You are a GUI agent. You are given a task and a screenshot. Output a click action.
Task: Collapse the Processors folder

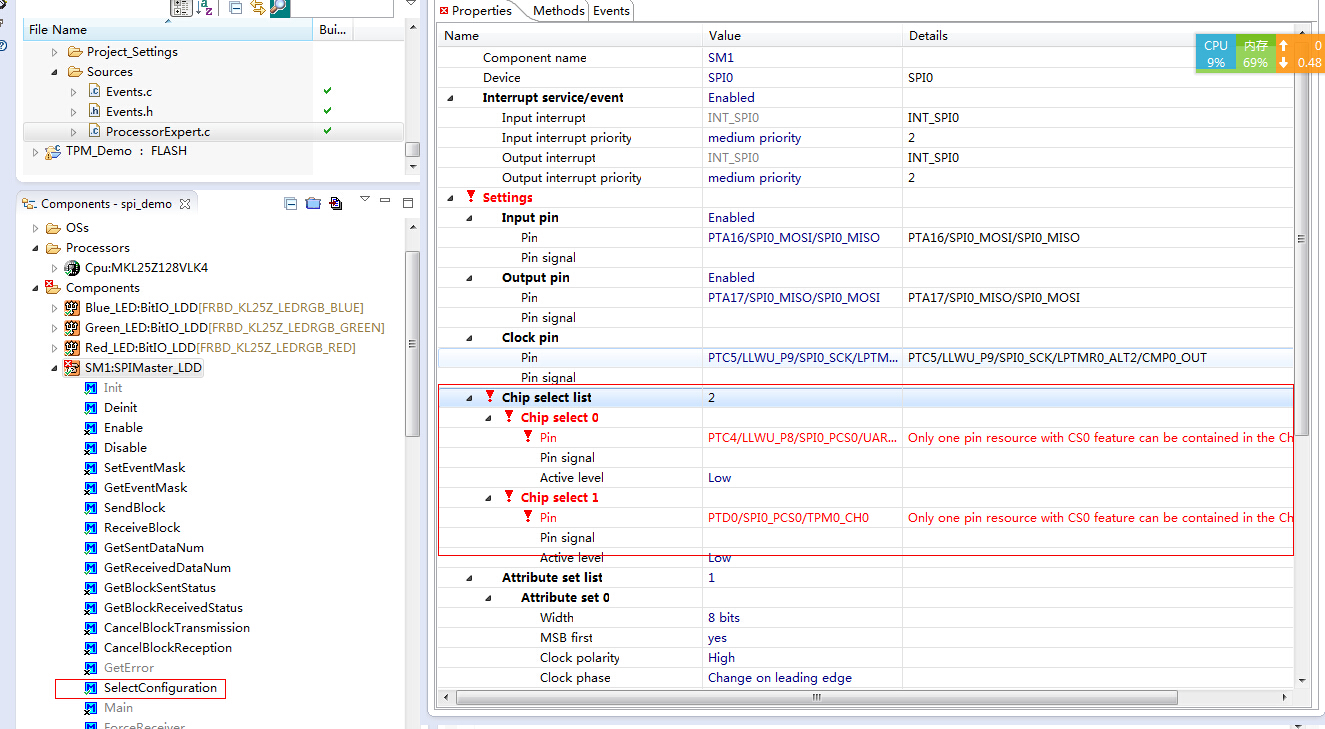tap(36, 248)
